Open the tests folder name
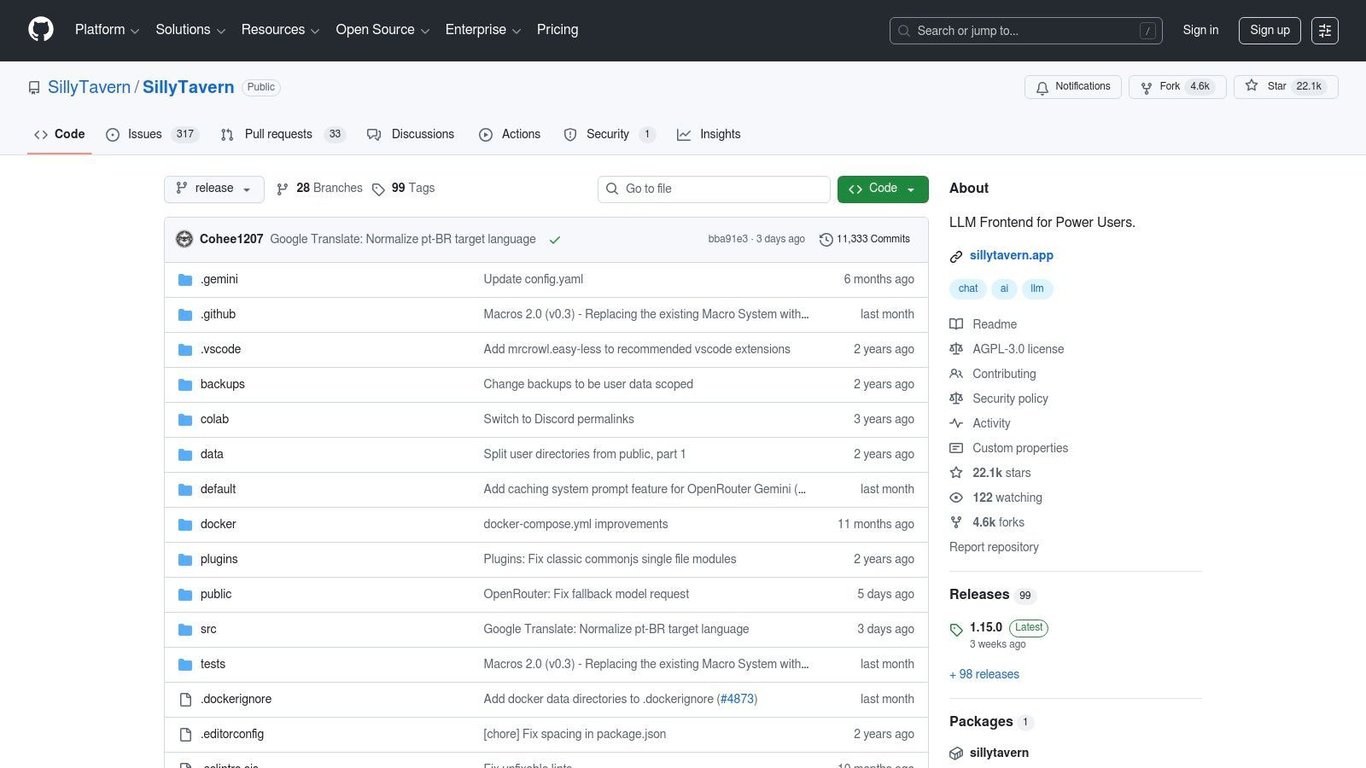Screen dimensions: 1366x768 [213, 665]
